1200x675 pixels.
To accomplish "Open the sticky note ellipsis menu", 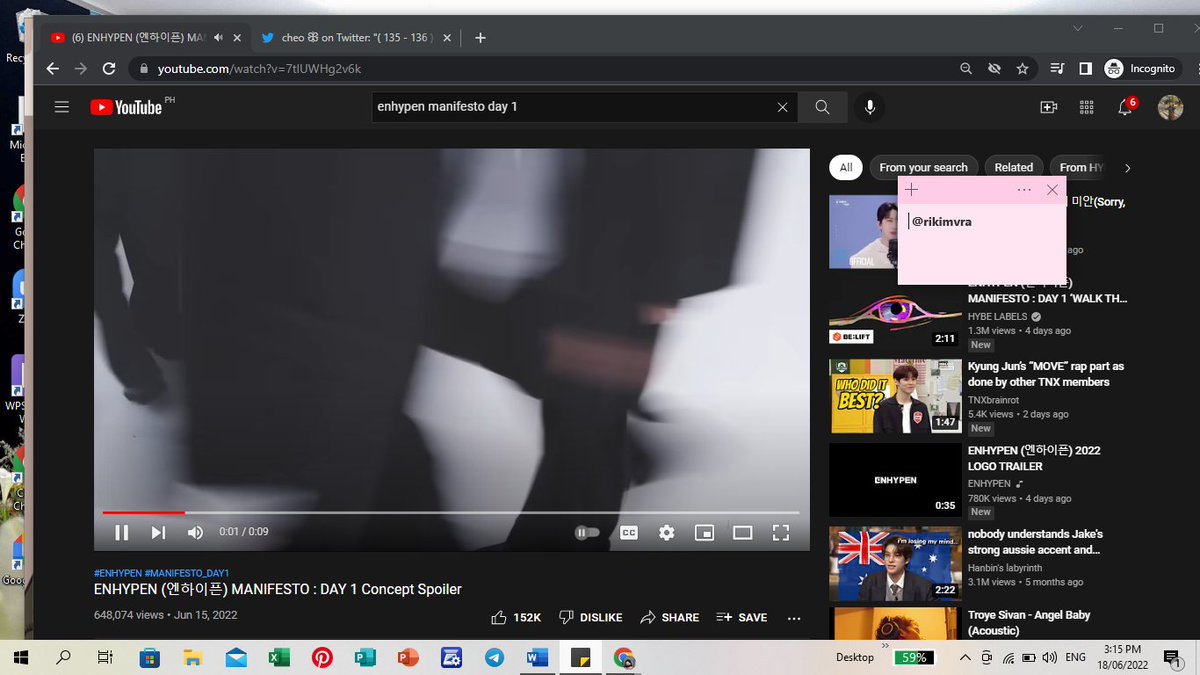I will click(1024, 190).
